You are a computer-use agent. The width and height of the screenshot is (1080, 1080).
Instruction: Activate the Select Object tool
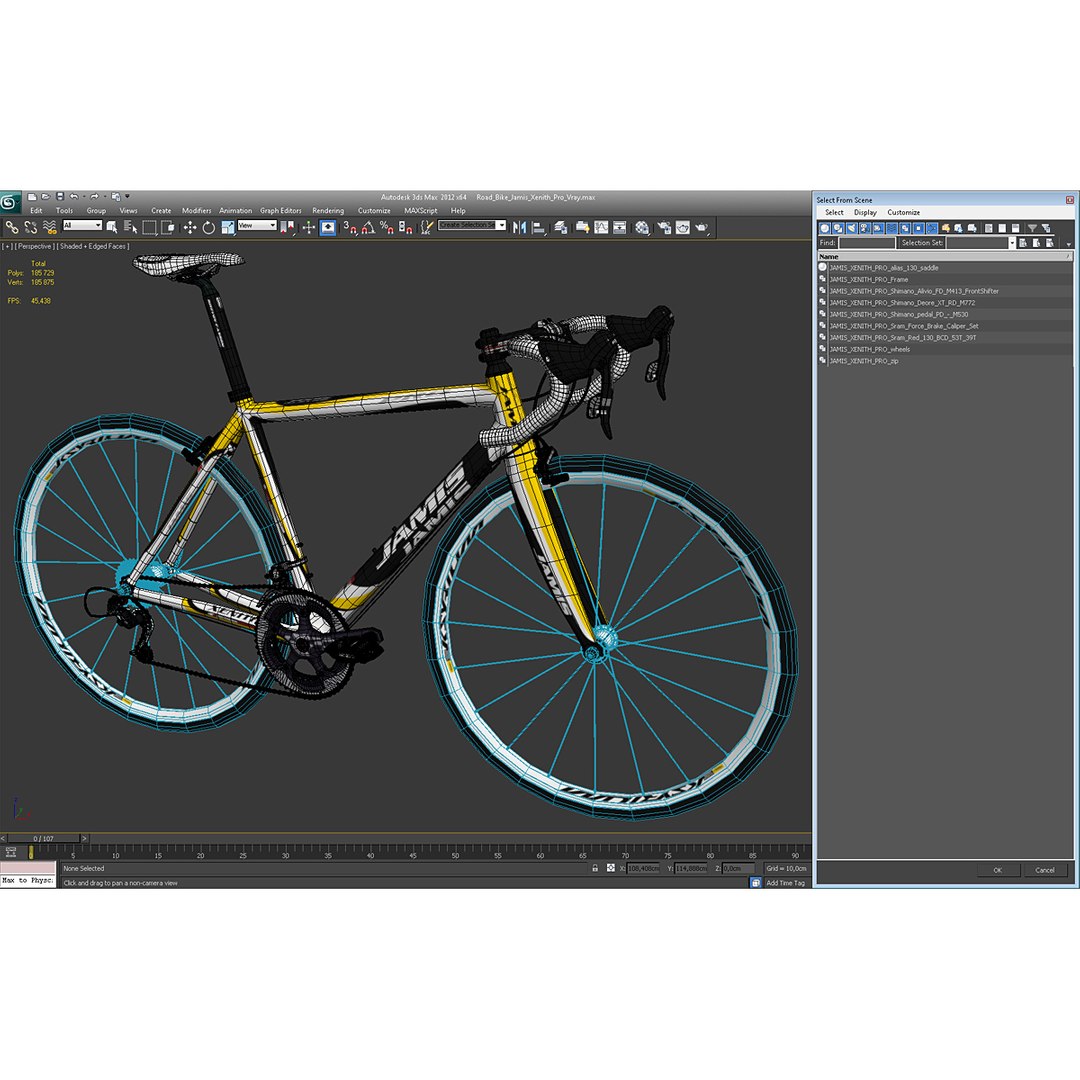click(112, 227)
